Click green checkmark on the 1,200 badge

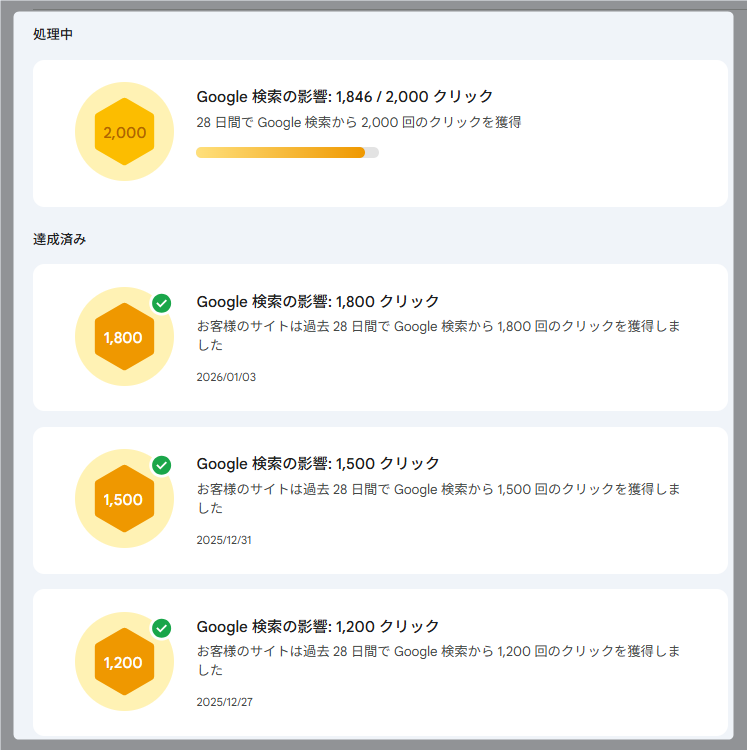click(162, 628)
